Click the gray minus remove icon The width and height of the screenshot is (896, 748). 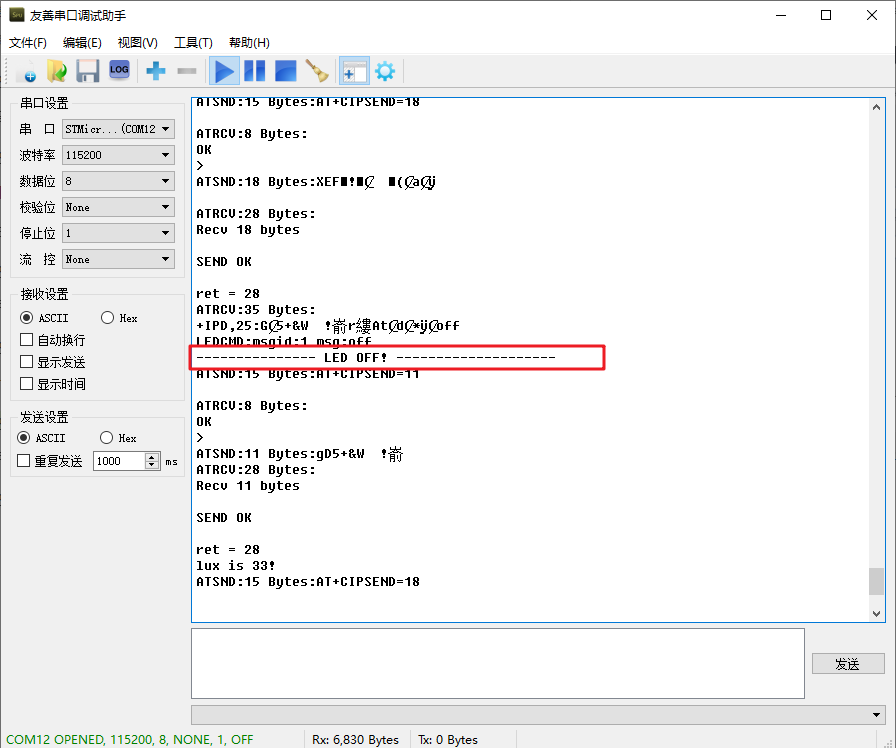(186, 71)
